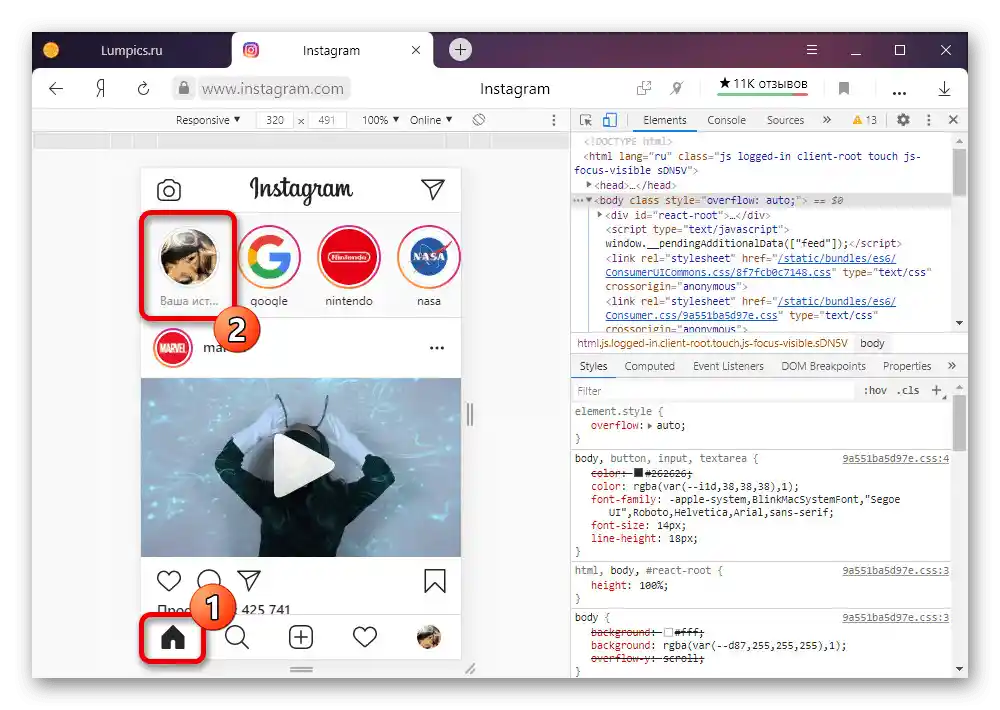Open the Marvel profile avatar on post
Image resolution: width=1000 pixels, height=710 pixels.
[x=173, y=348]
